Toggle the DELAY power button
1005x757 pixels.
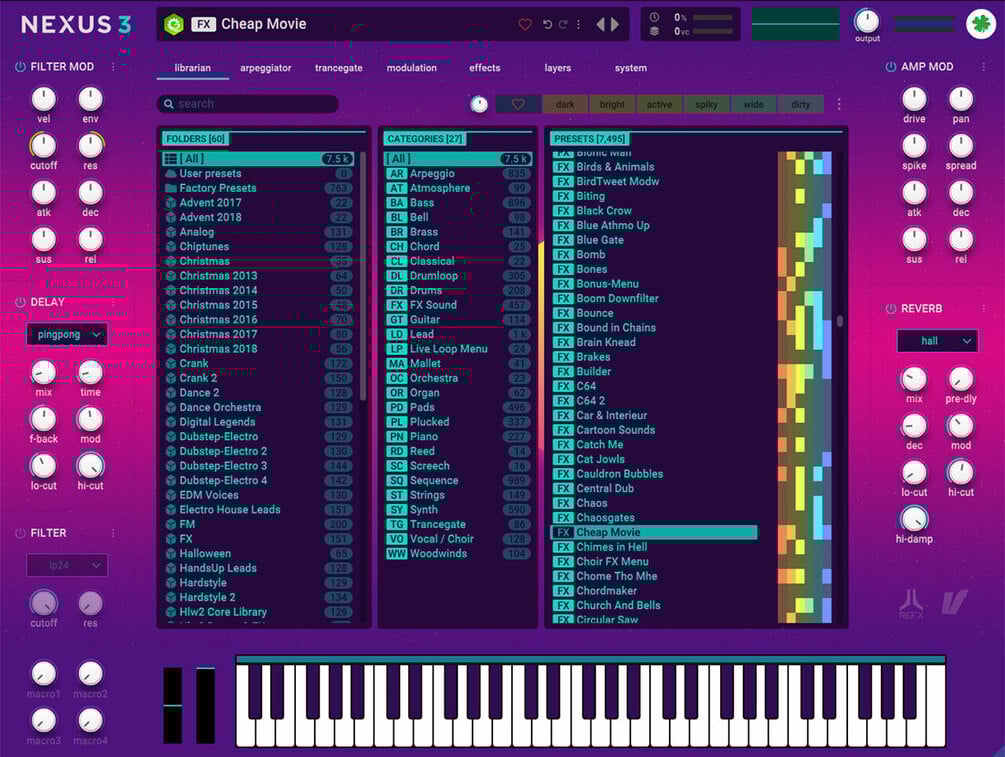click(21, 302)
